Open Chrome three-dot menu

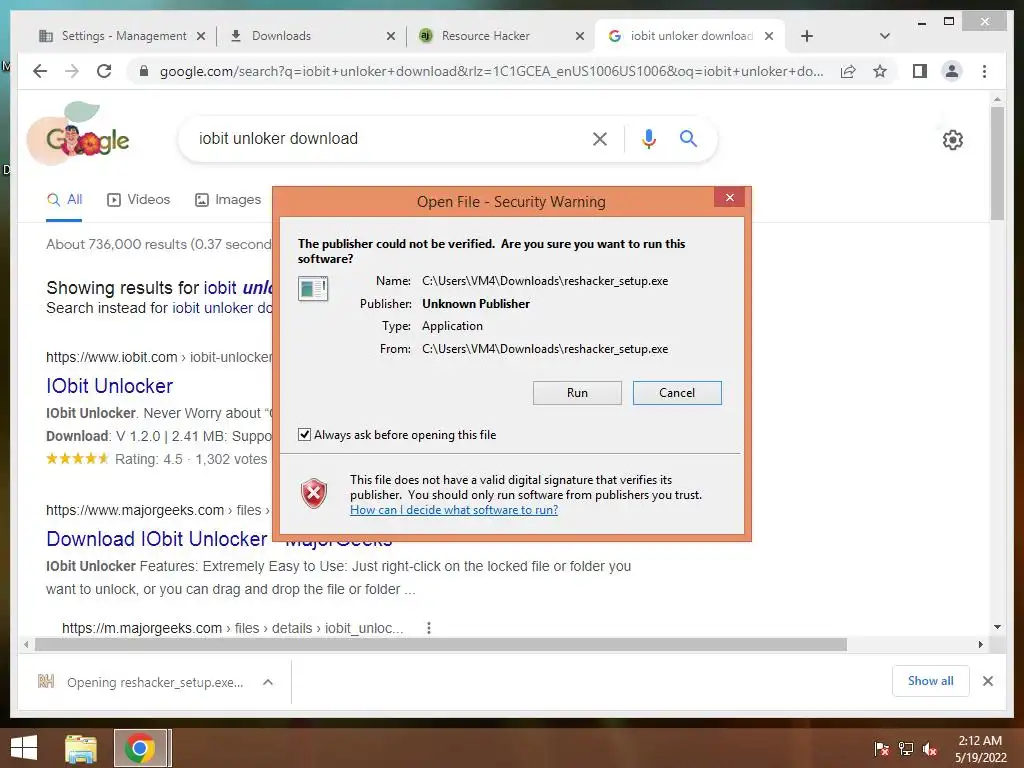point(984,71)
